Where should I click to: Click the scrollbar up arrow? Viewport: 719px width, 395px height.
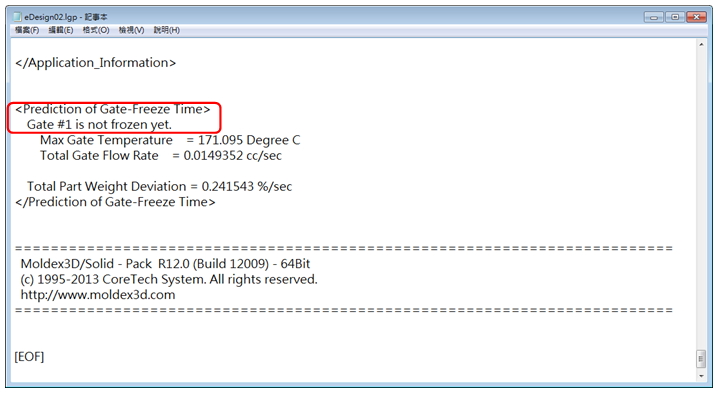tap(701, 45)
